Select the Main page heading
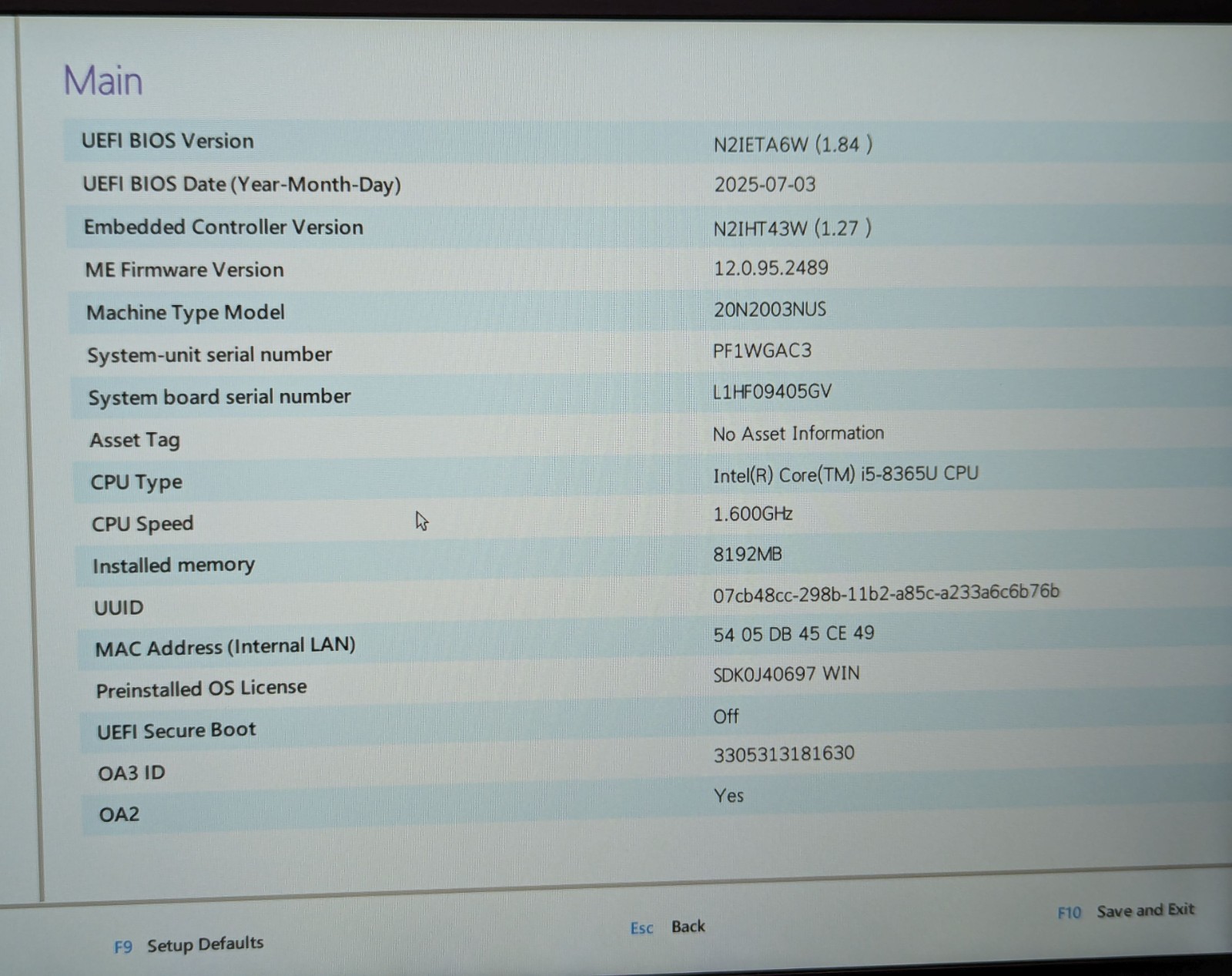The width and height of the screenshot is (1232, 976). (x=103, y=80)
